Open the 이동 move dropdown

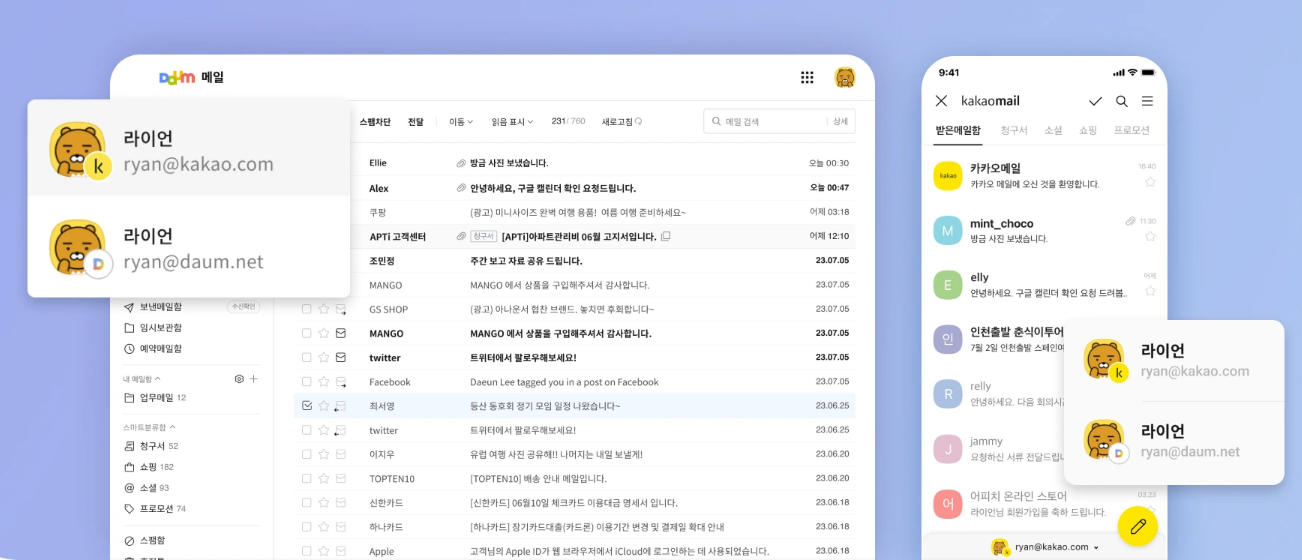(x=461, y=122)
